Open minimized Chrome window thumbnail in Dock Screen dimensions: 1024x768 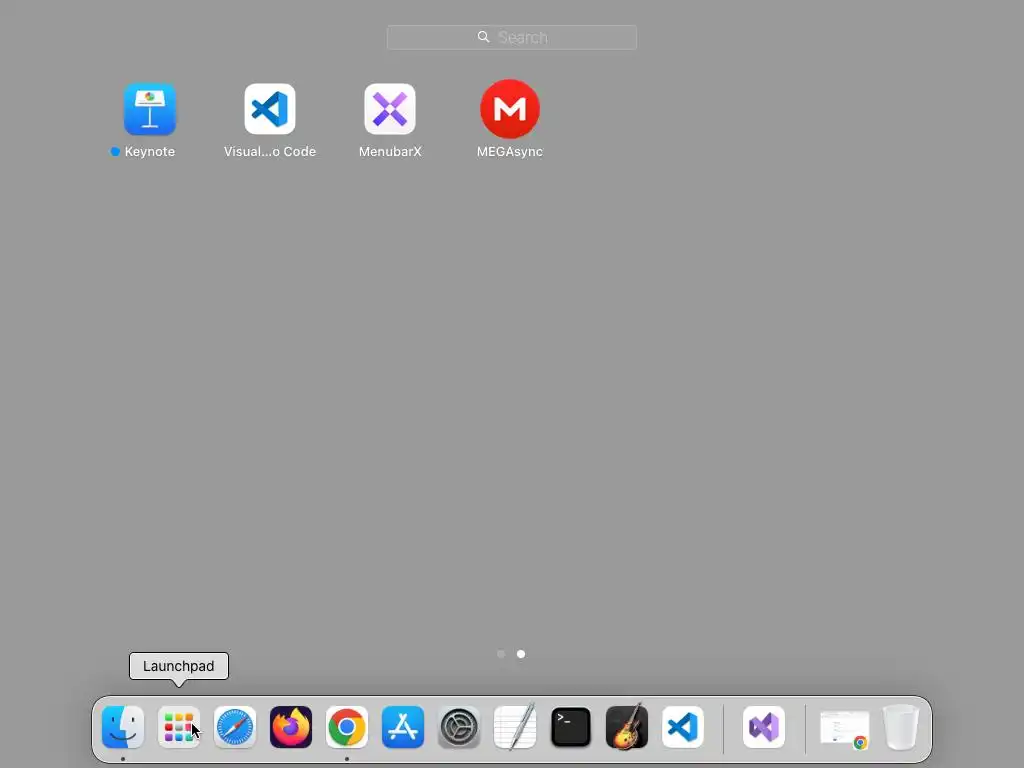tap(845, 728)
